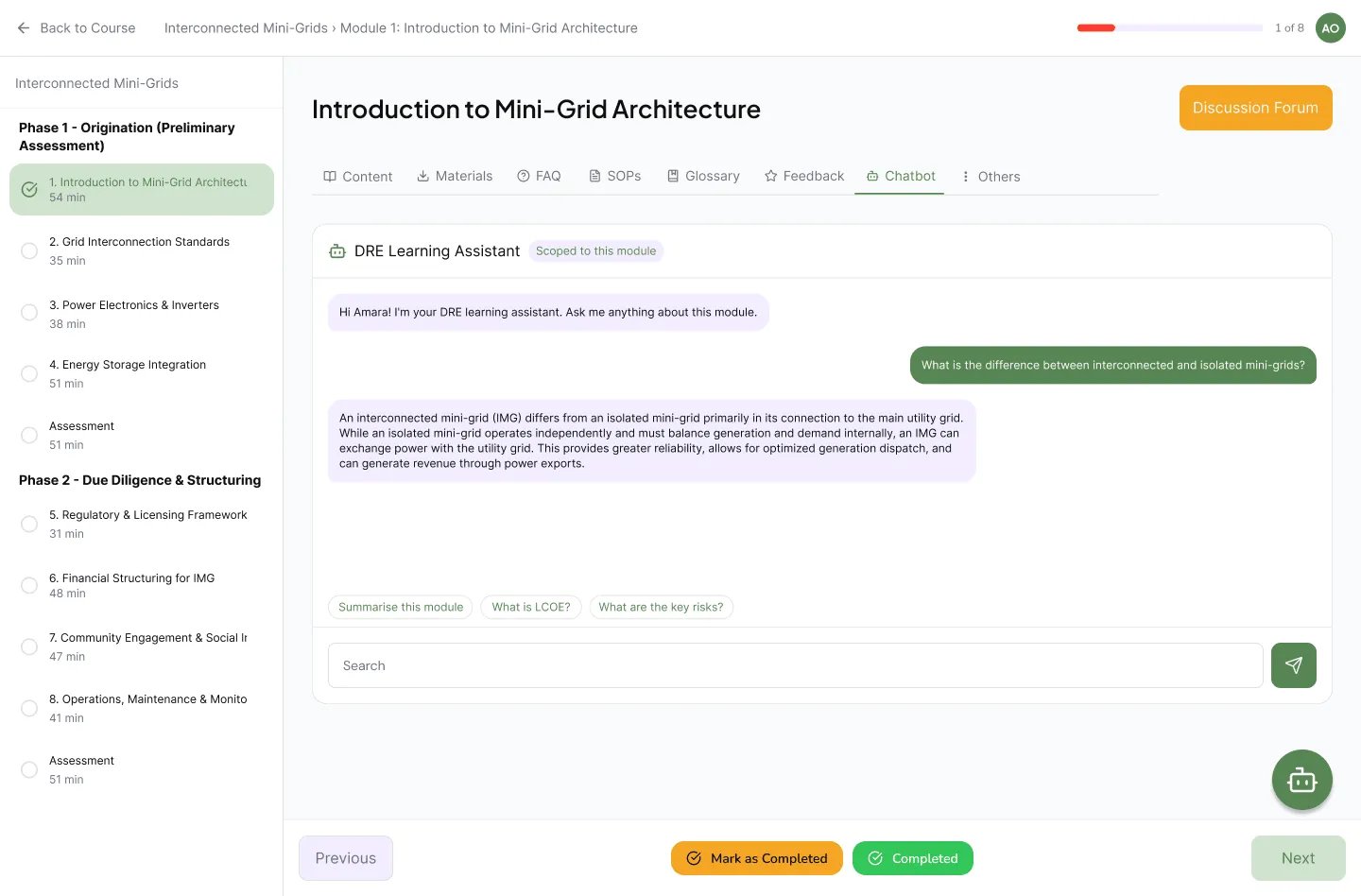The height and width of the screenshot is (896, 1361).
Task: Open lesson 3 Power Electronics & Inverters
Action: click(142, 314)
